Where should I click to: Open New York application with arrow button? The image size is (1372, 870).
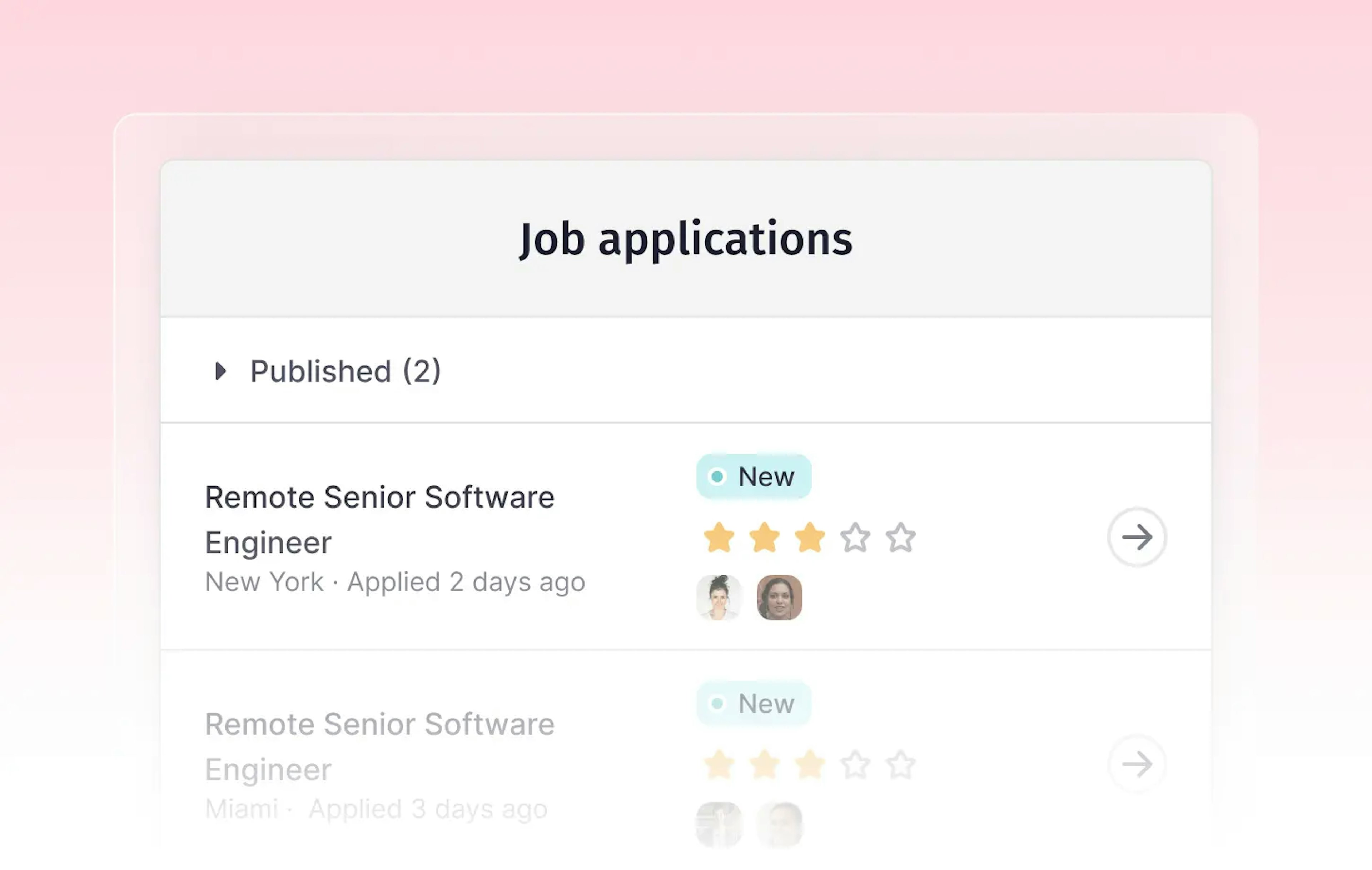tap(1137, 537)
